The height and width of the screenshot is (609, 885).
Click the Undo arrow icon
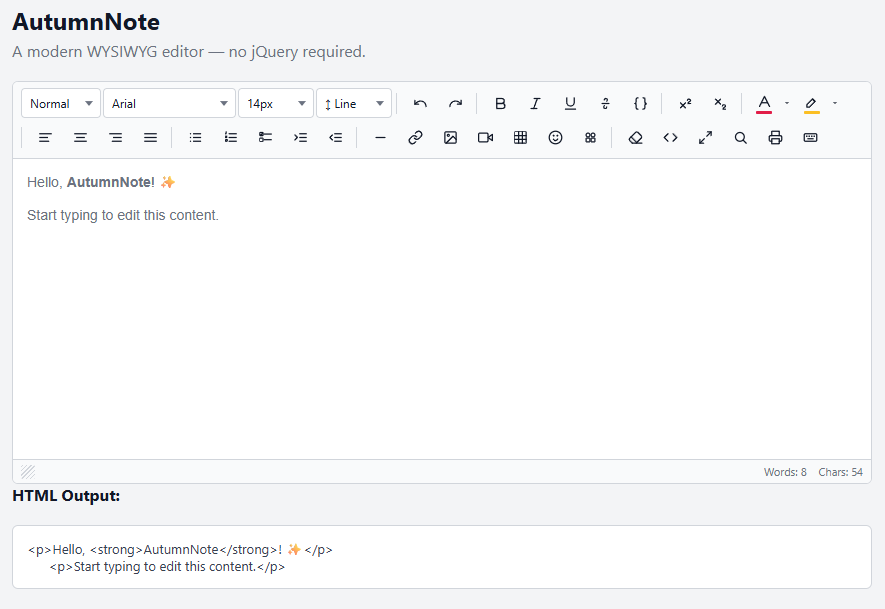(x=420, y=104)
